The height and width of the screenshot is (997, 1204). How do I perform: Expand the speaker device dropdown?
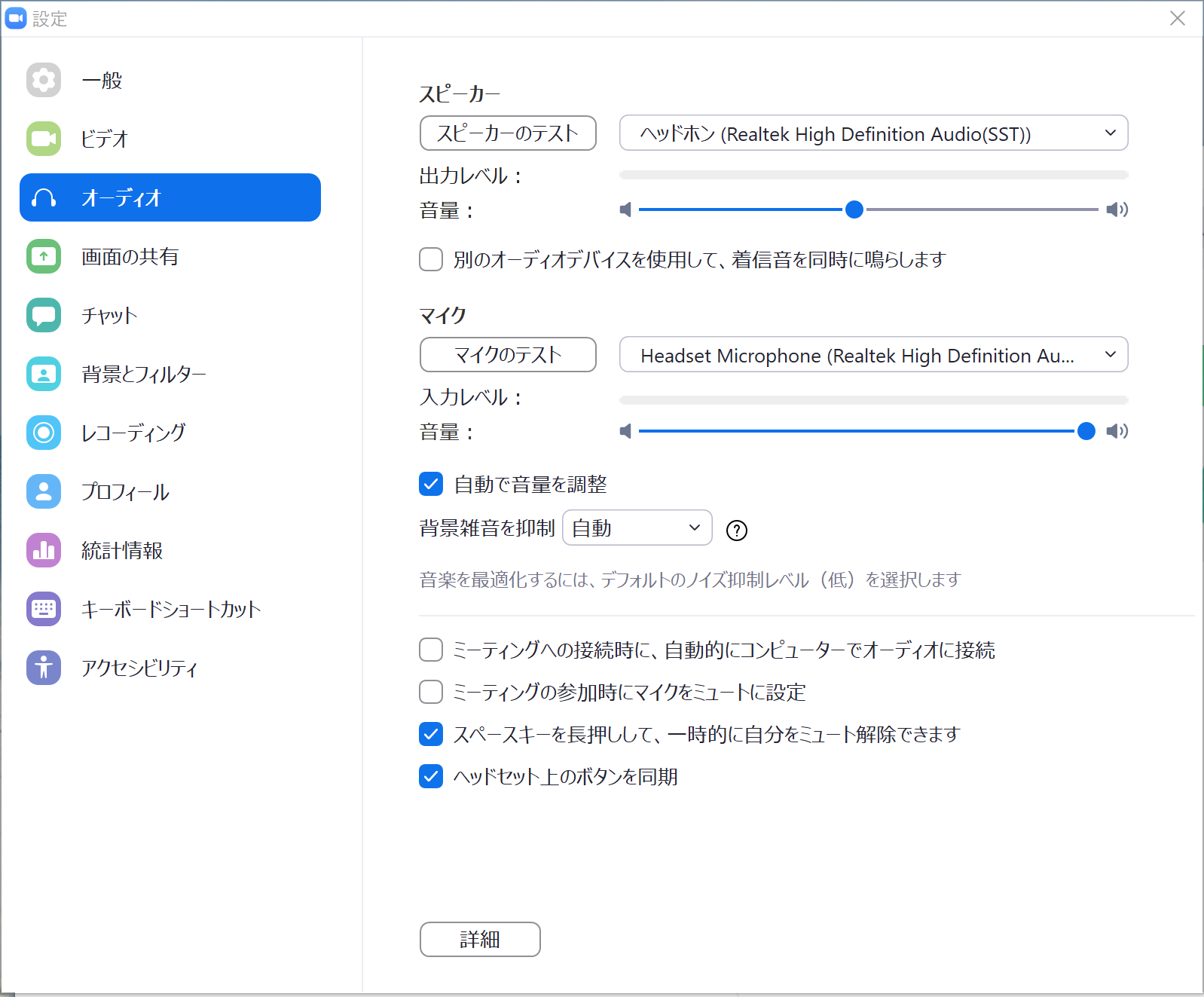873,133
